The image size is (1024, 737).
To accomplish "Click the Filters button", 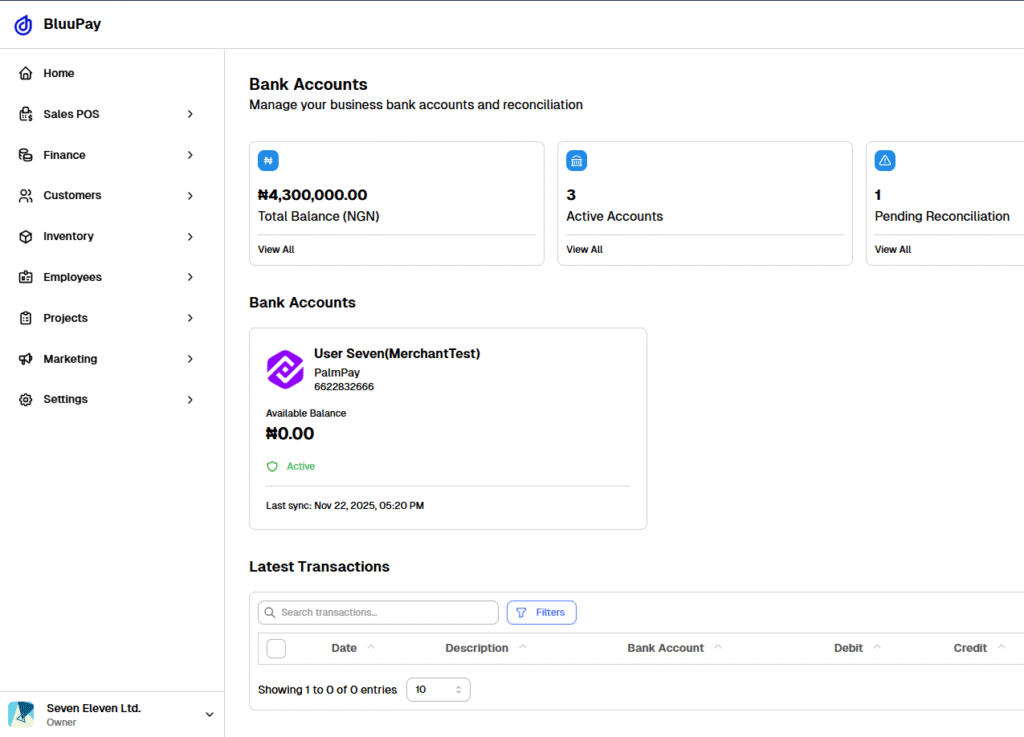I will (x=541, y=612).
